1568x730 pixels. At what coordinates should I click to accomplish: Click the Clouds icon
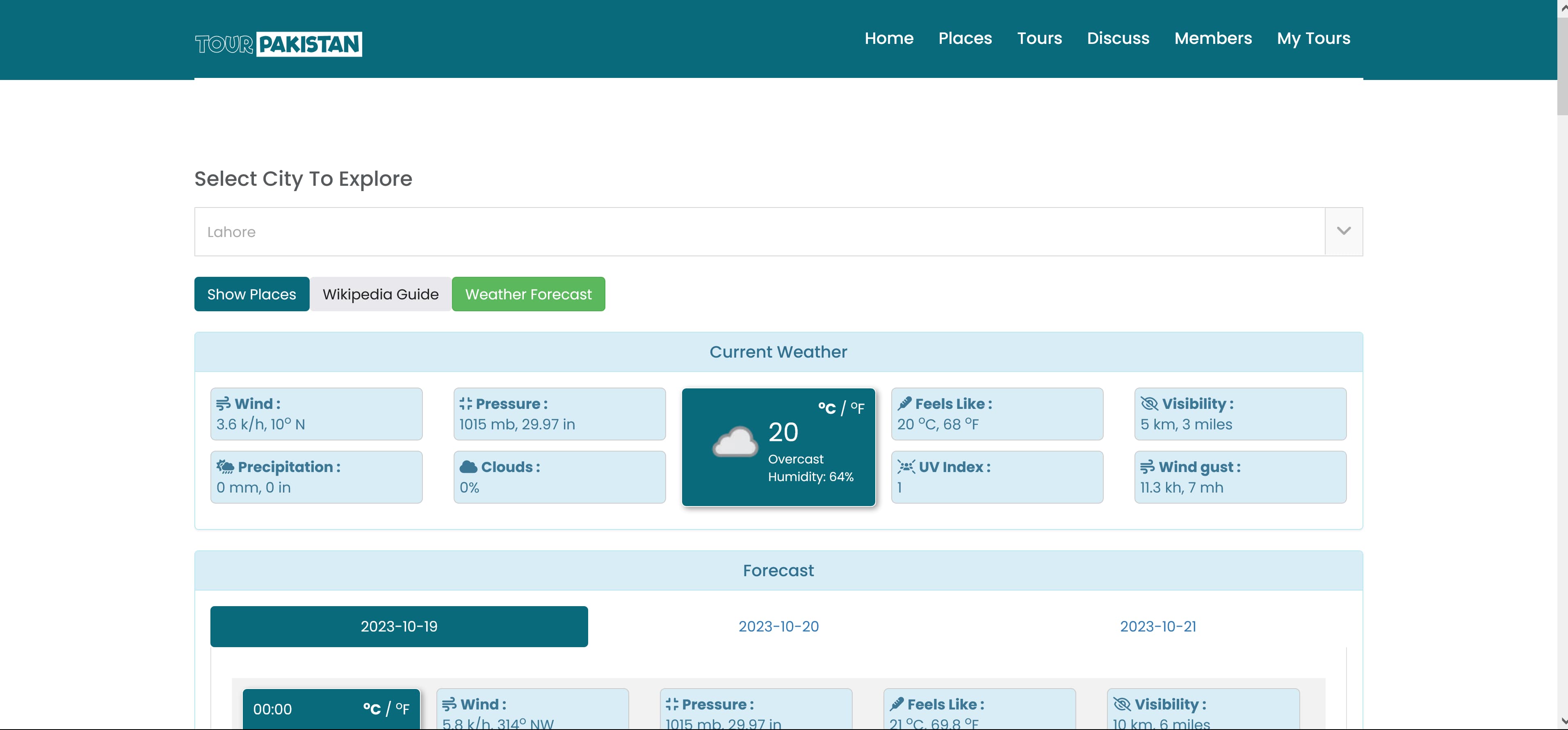(468, 467)
